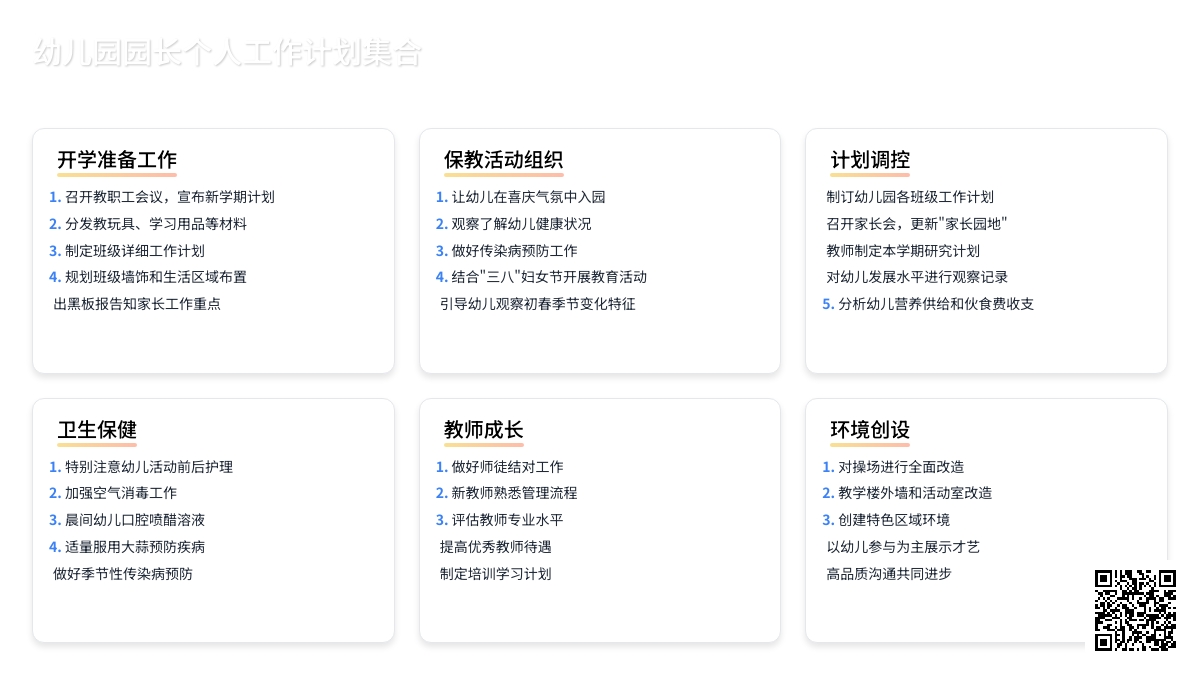The width and height of the screenshot is (1200, 675).
Task: Select item 观察了解幼儿健康状况
Action: pos(521,224)
